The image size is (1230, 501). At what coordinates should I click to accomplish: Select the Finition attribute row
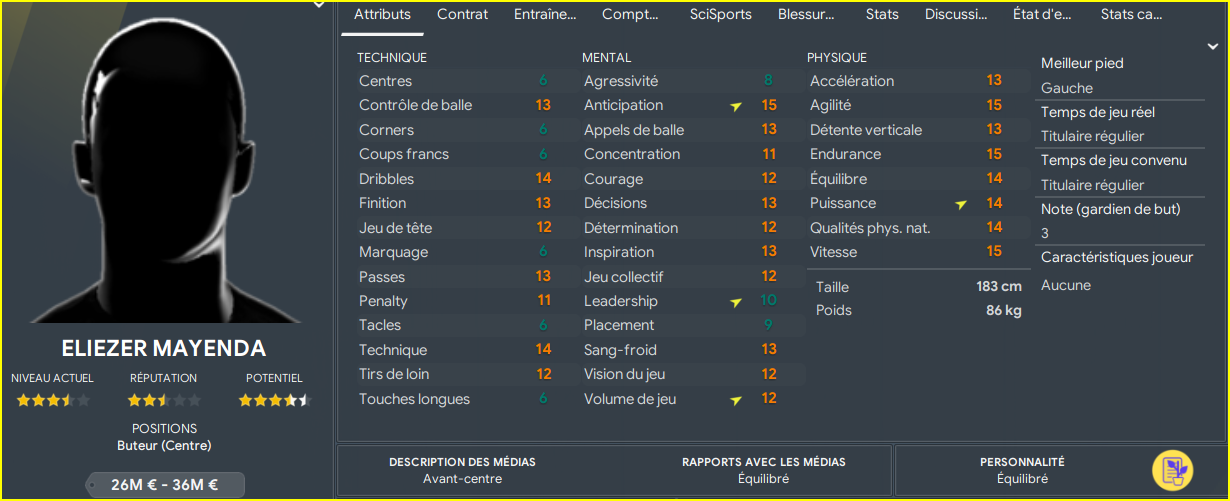455,203
